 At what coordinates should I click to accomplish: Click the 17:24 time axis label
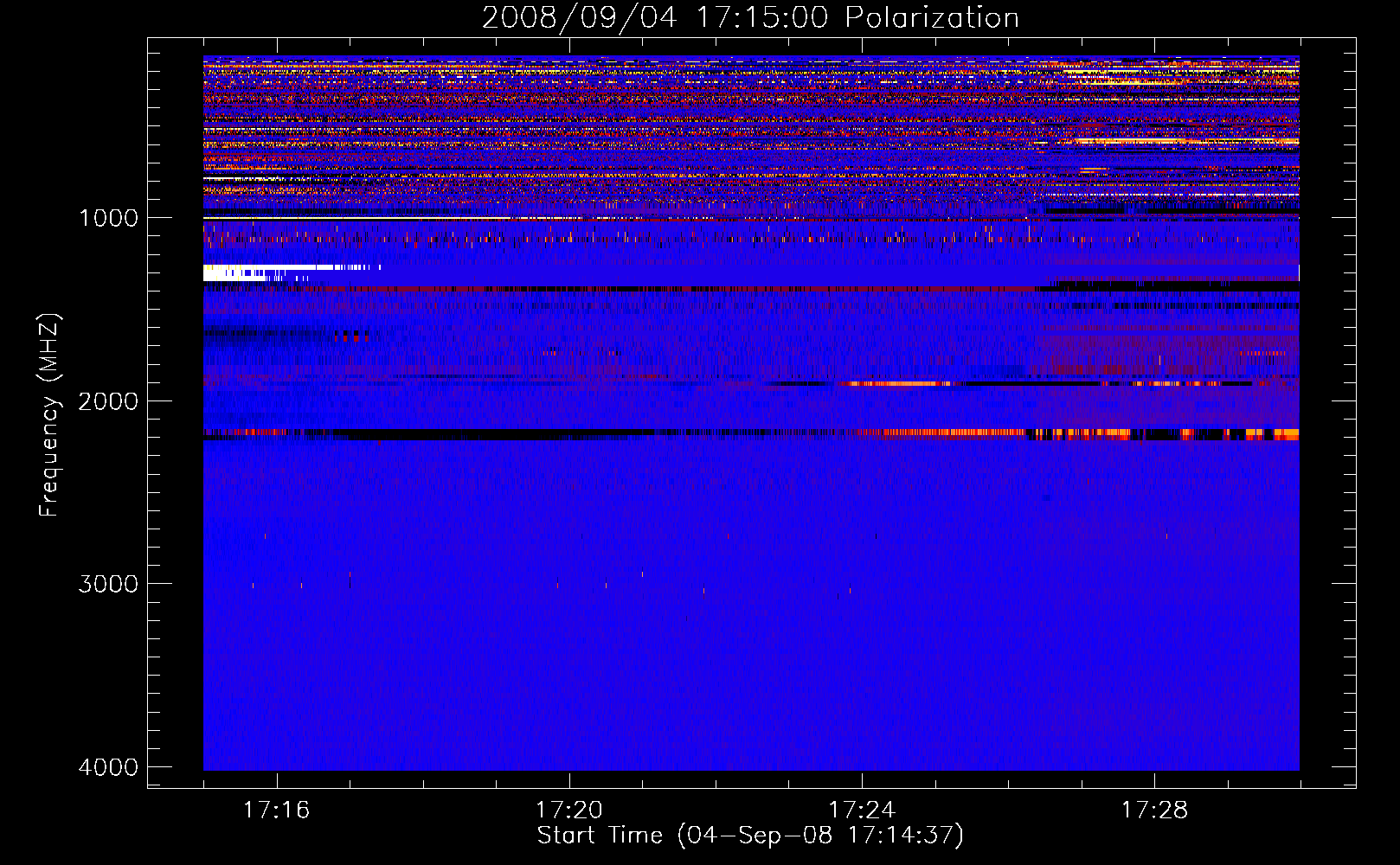(x=862, y=810)
